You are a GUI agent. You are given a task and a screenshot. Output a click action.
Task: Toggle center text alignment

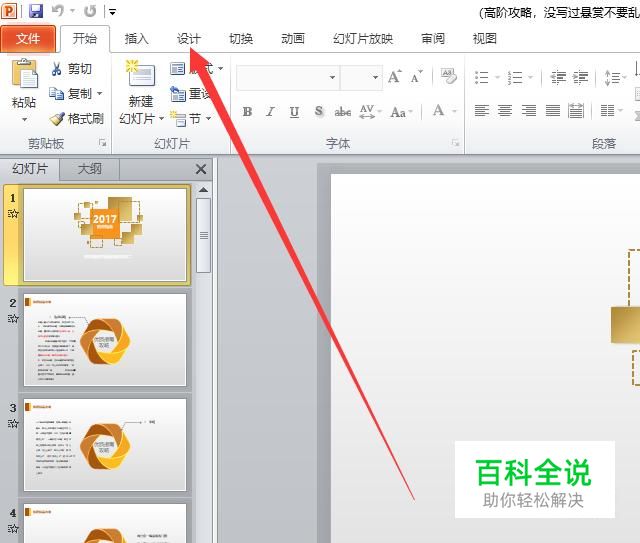[505, 111]
